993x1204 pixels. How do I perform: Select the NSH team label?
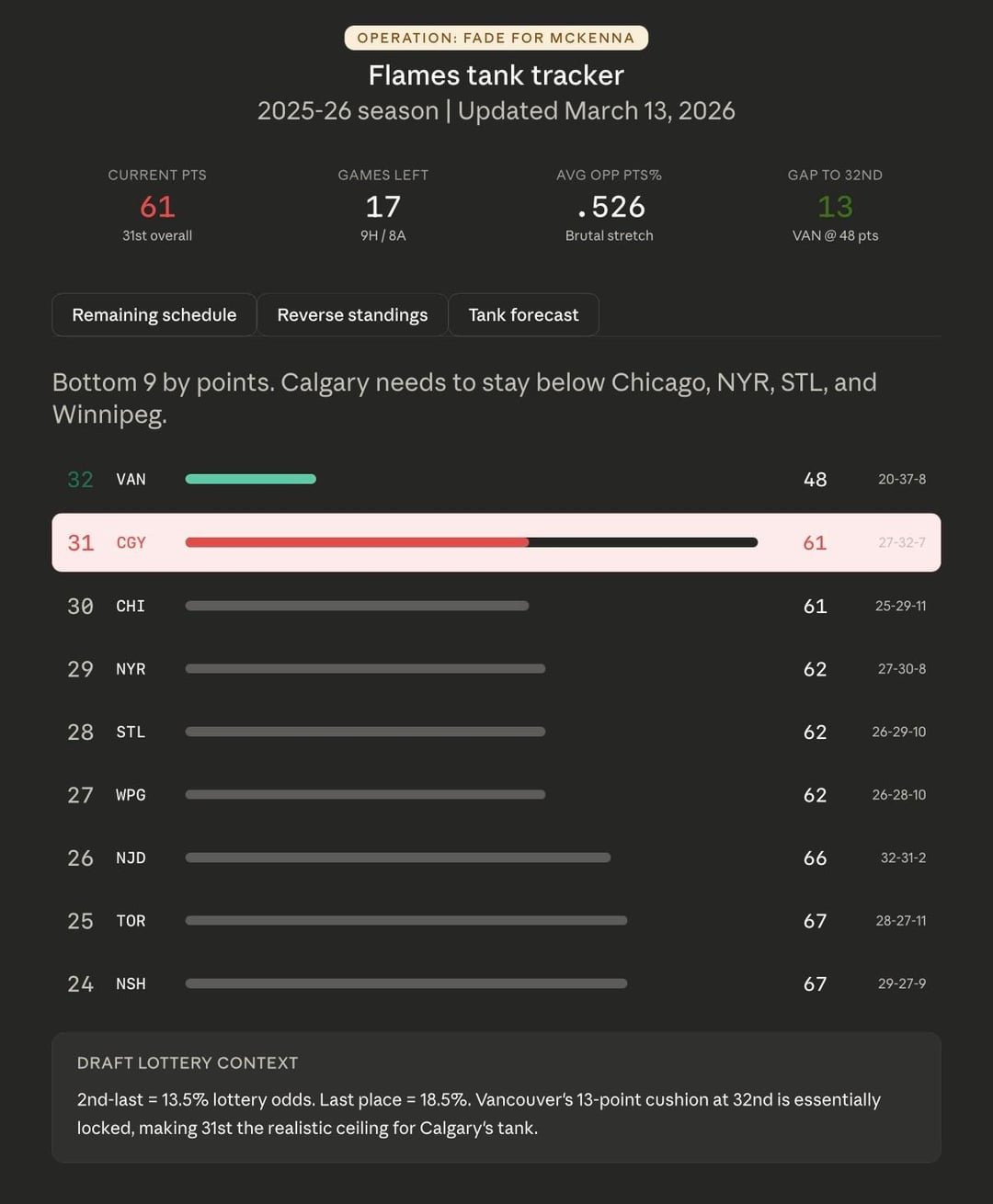click(x=131, y=983)
